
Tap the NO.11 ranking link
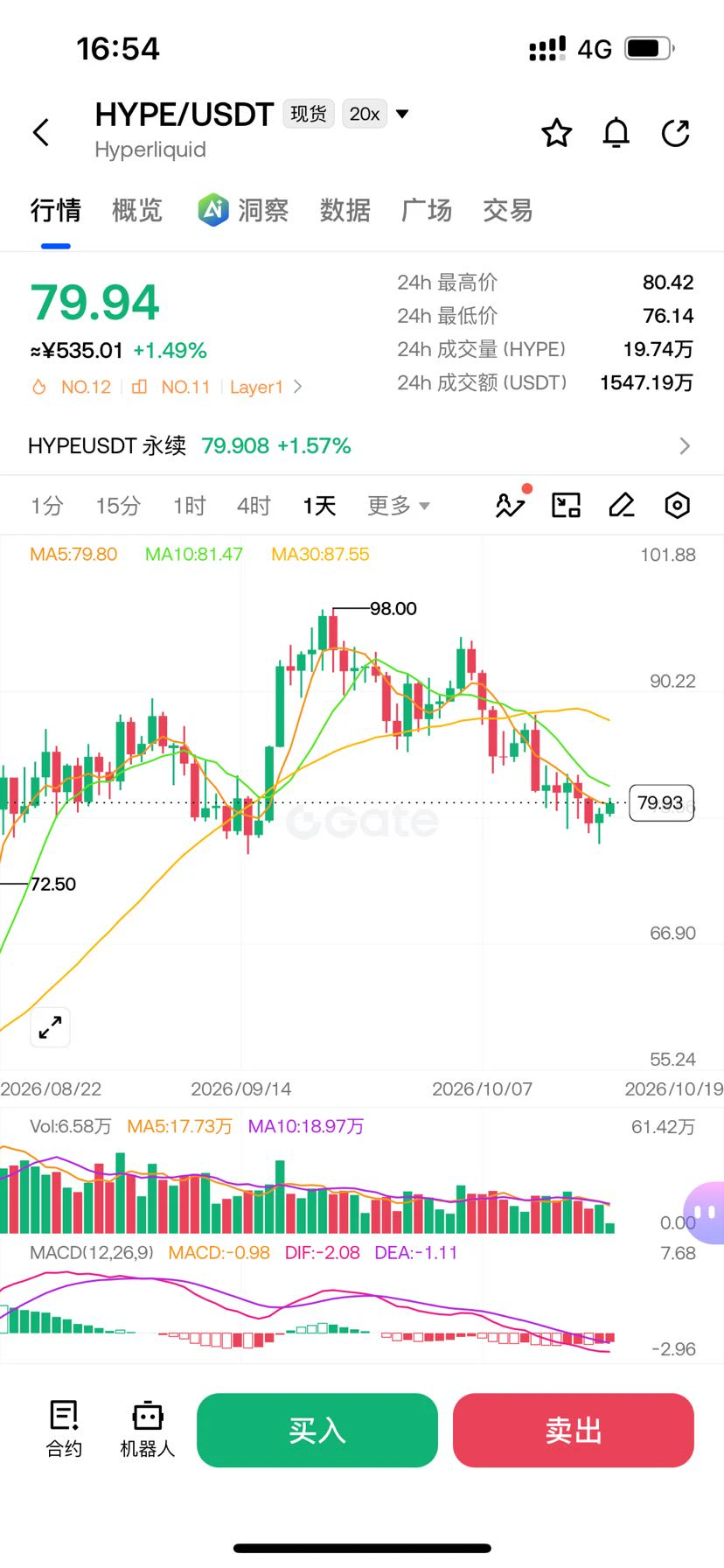(x=185, y=387)
